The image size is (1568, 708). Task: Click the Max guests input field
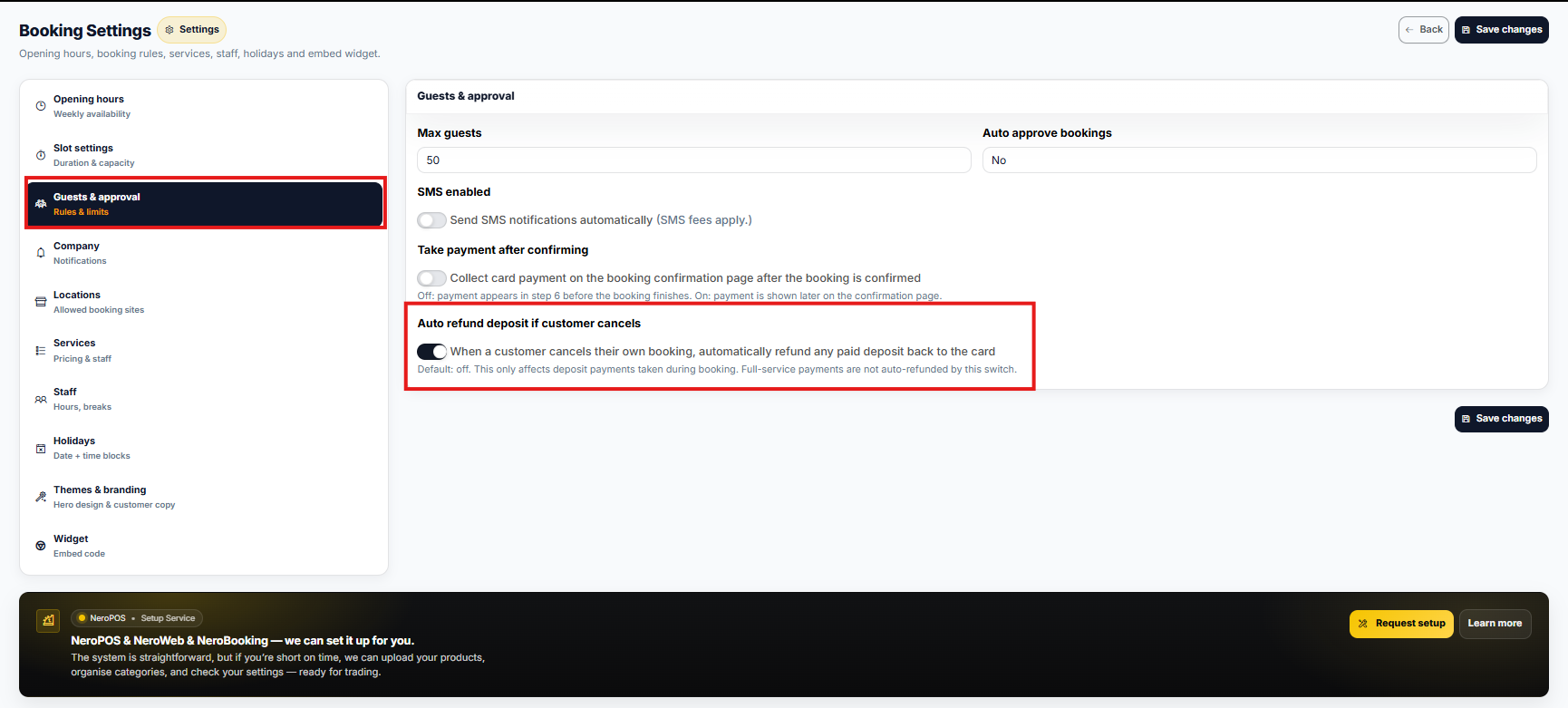click(x=693, y=160)
